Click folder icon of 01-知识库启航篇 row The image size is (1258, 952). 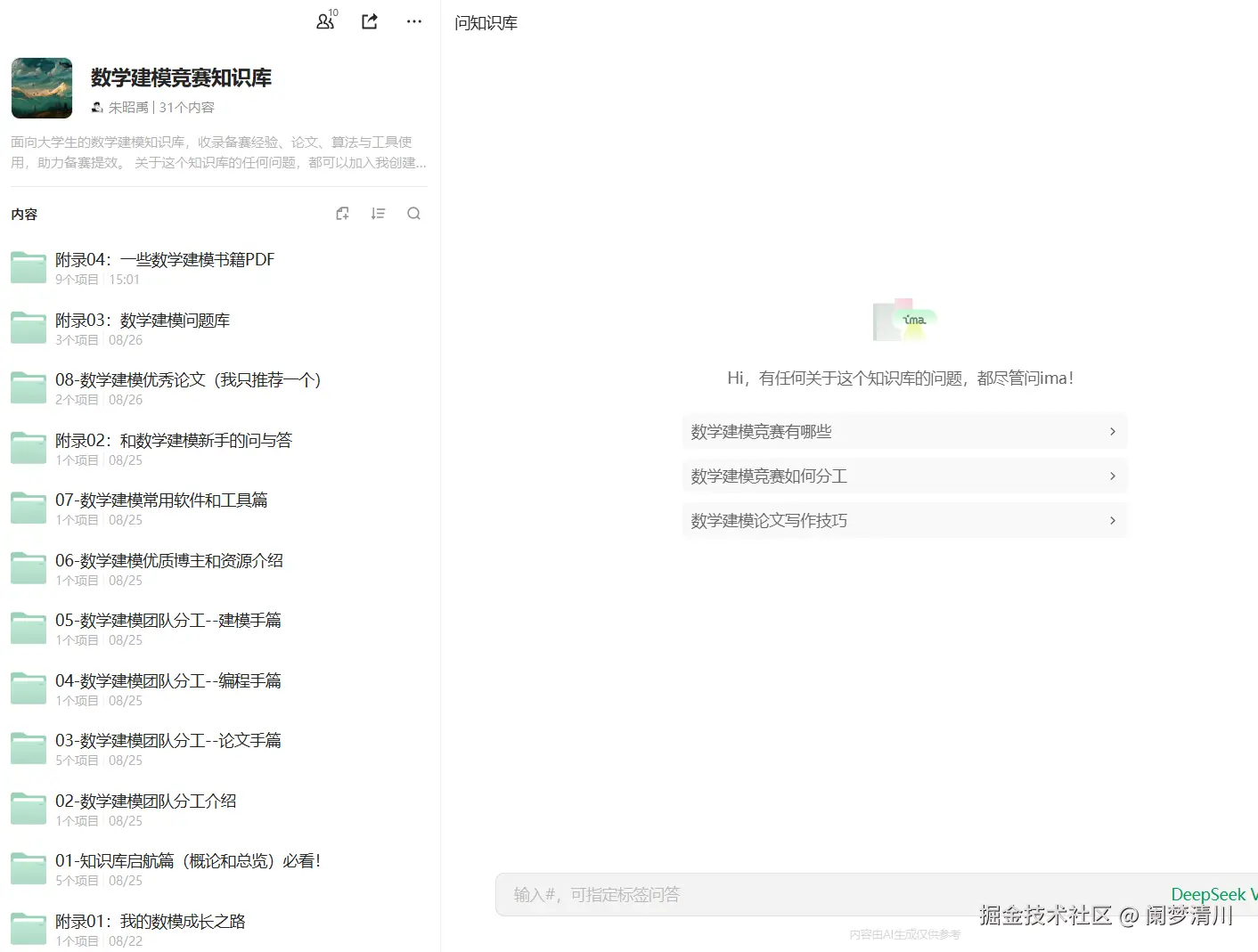pyautogui.click(x=29, y=868)
